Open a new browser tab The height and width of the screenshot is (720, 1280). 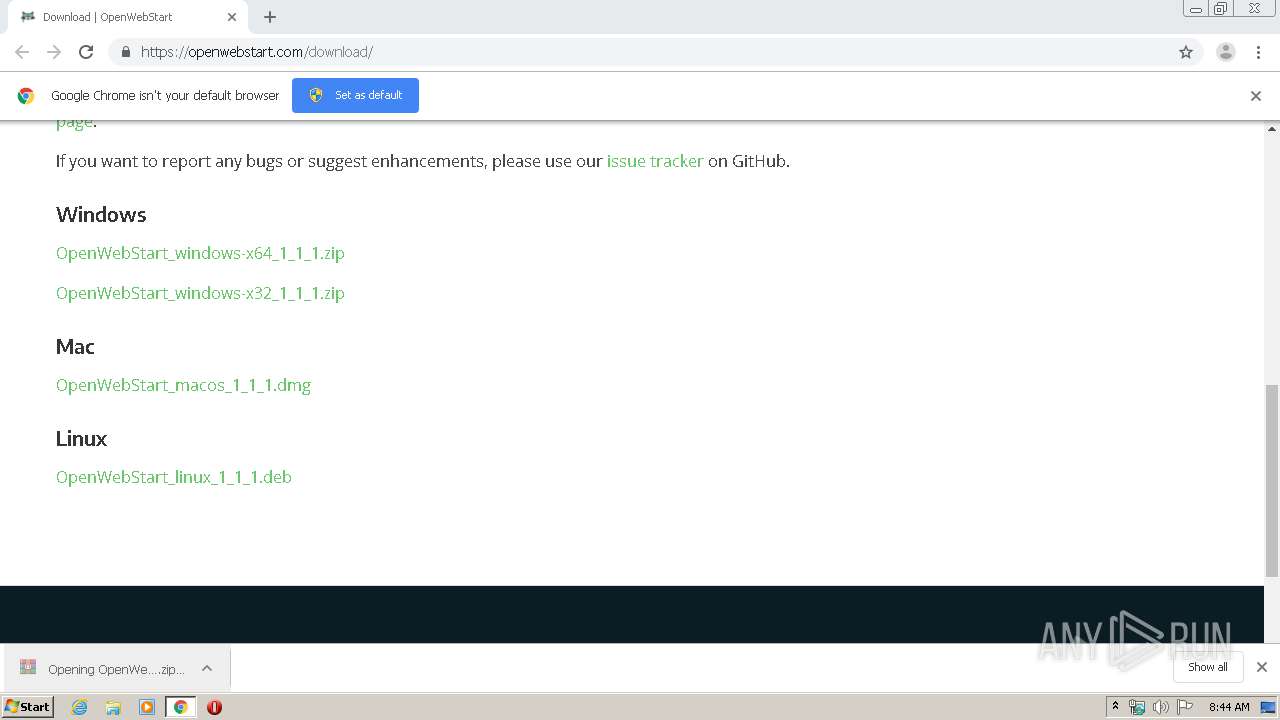coord(270,17)
